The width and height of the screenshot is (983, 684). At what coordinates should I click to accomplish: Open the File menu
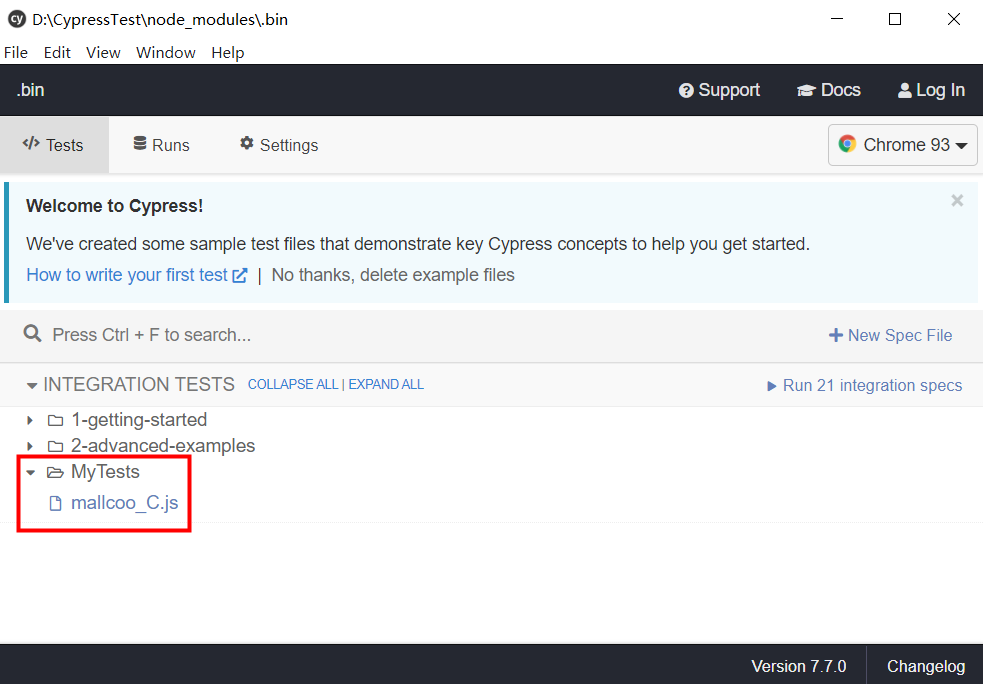point(16,53)
